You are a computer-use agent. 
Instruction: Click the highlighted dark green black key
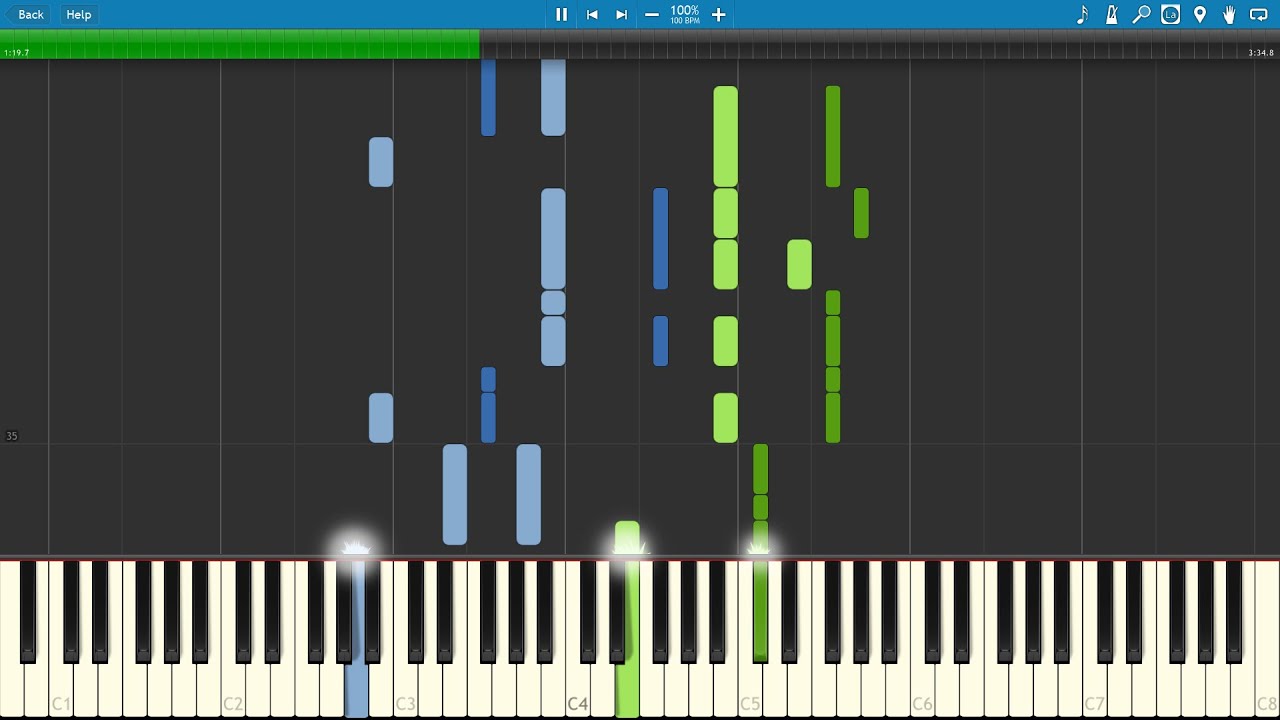point(760,610)
